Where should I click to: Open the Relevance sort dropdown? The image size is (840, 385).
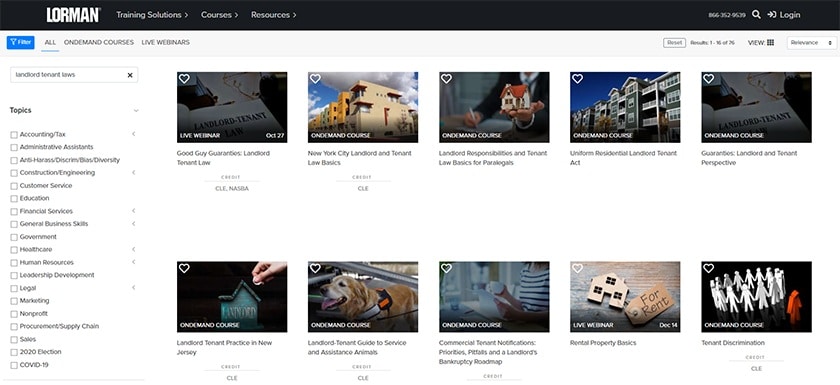812,43
